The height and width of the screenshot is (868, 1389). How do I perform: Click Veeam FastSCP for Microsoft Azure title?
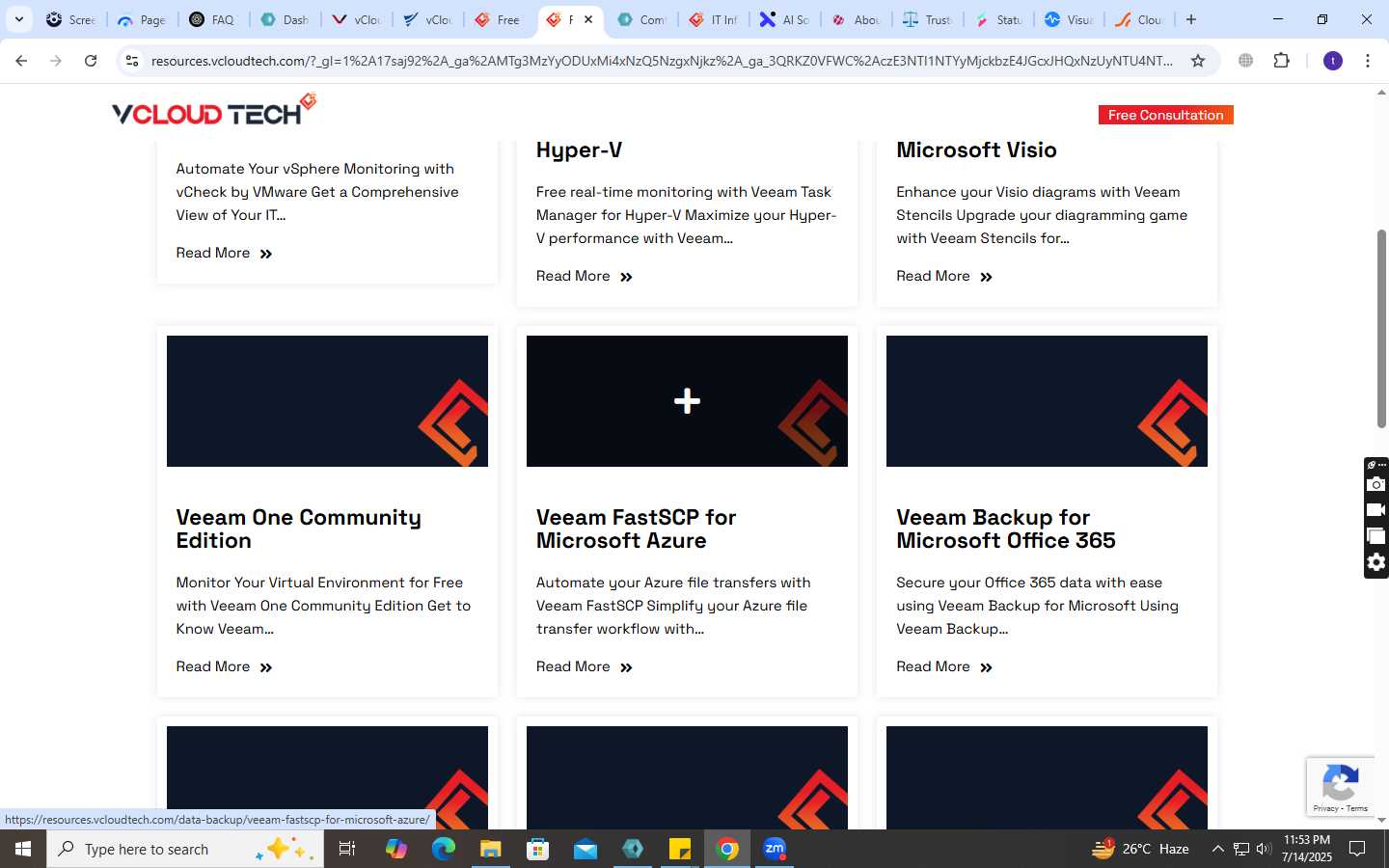point(636,529)
